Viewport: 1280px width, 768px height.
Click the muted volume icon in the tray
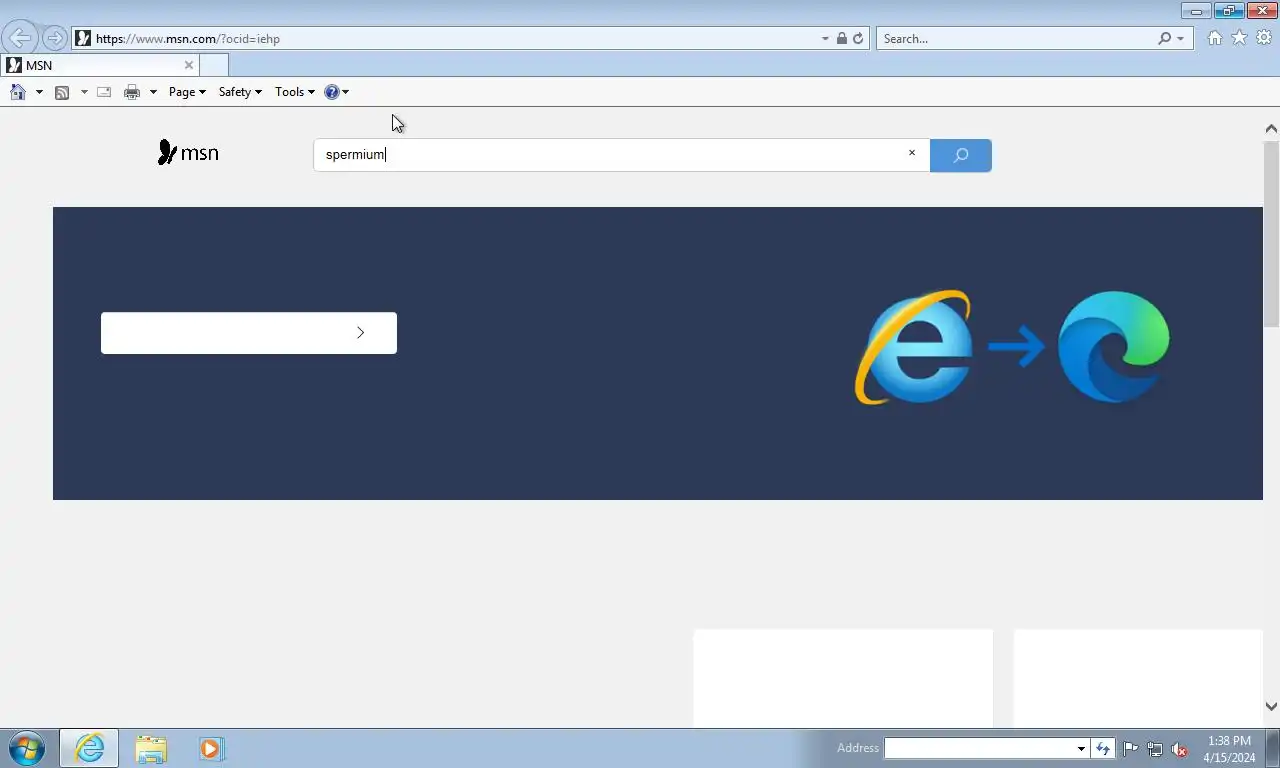click(x=1179, y=748)
